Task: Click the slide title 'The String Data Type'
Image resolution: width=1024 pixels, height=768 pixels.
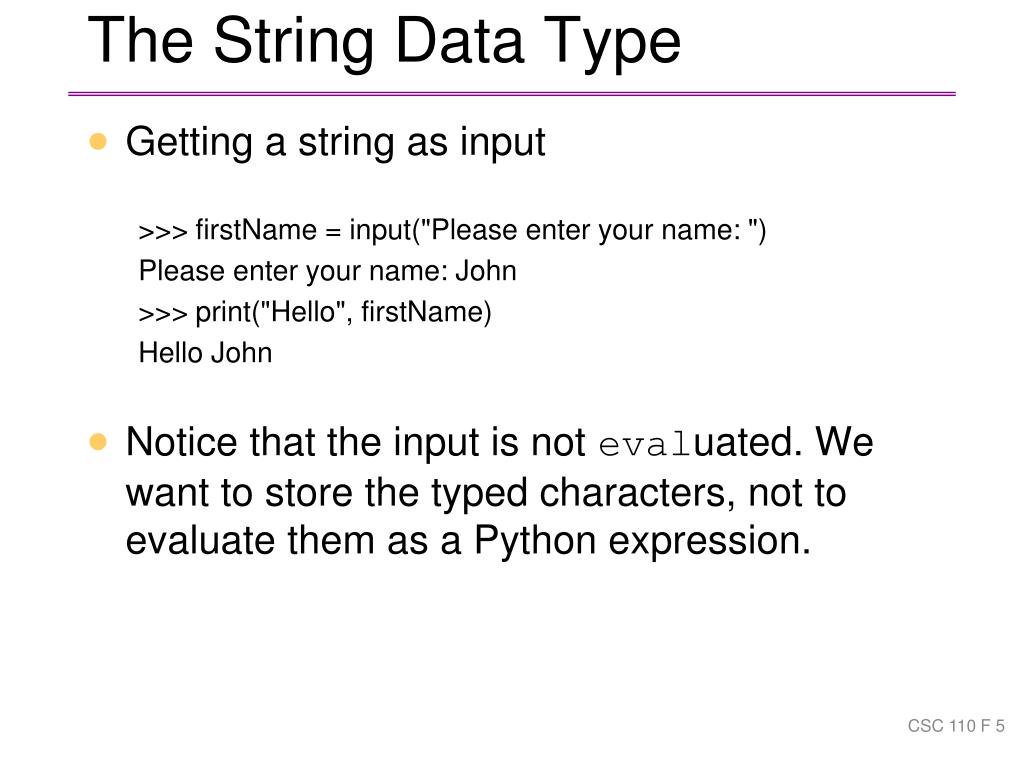Action: pyautogui.click(x=384, y=42)
